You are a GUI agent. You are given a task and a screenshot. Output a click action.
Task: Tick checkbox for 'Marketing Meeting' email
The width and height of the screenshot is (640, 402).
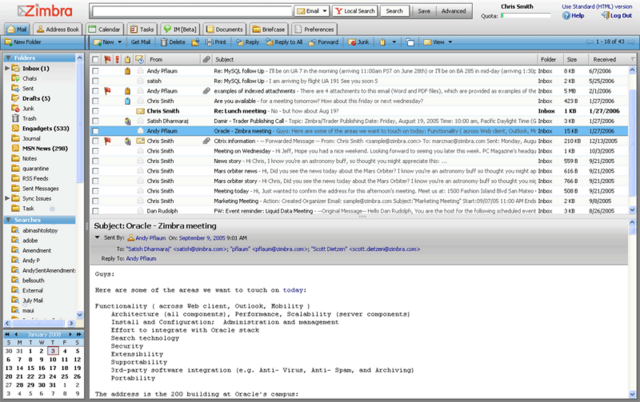tap(96, 201)
